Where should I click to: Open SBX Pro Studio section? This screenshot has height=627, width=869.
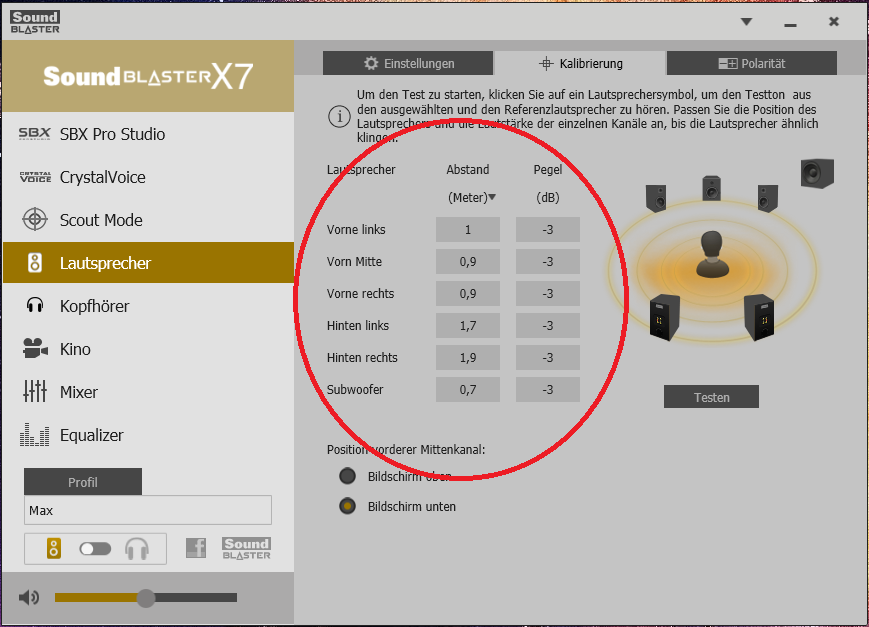pyautogui.click(x=148, y=134)
